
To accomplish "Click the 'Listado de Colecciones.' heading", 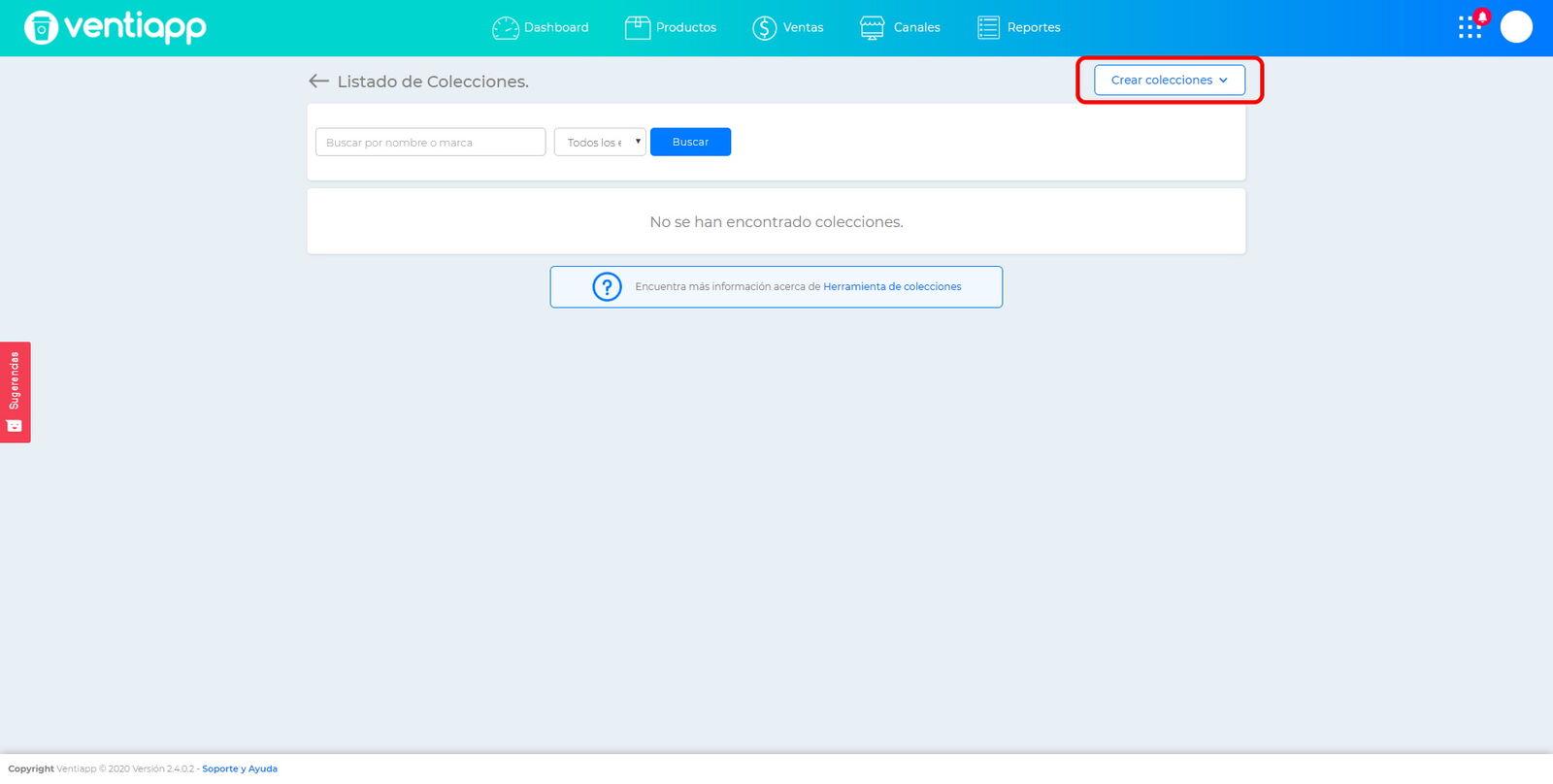I will click(x=433, y=82).
